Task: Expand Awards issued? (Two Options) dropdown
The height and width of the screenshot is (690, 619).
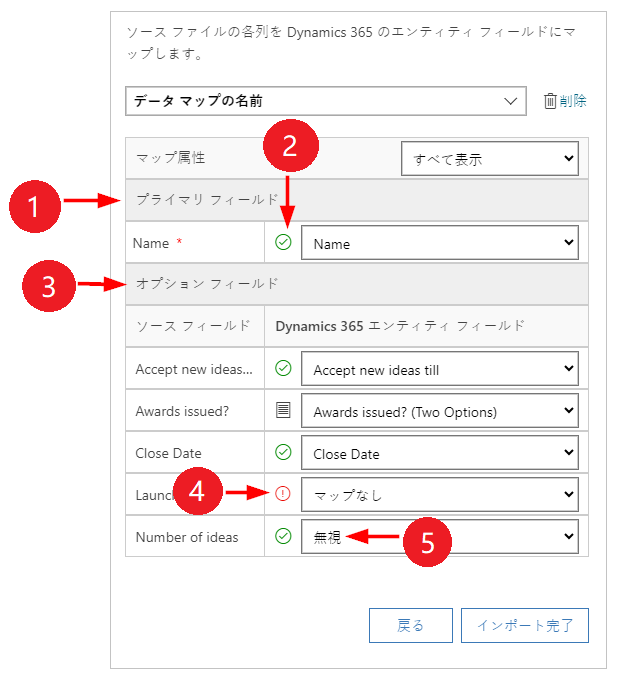Action: click(x=440, y=411)
